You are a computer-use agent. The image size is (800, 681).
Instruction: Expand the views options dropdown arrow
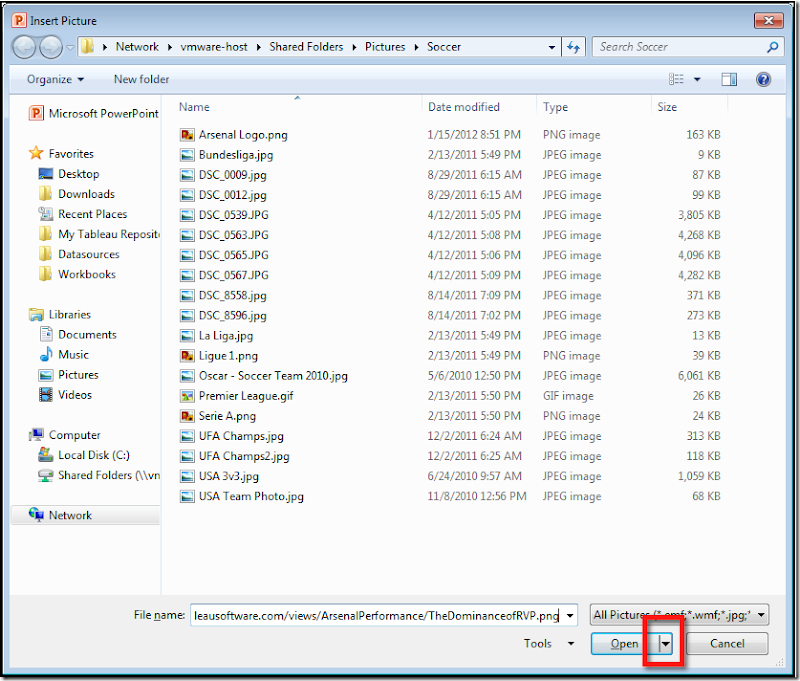click(x=697, y=80)
